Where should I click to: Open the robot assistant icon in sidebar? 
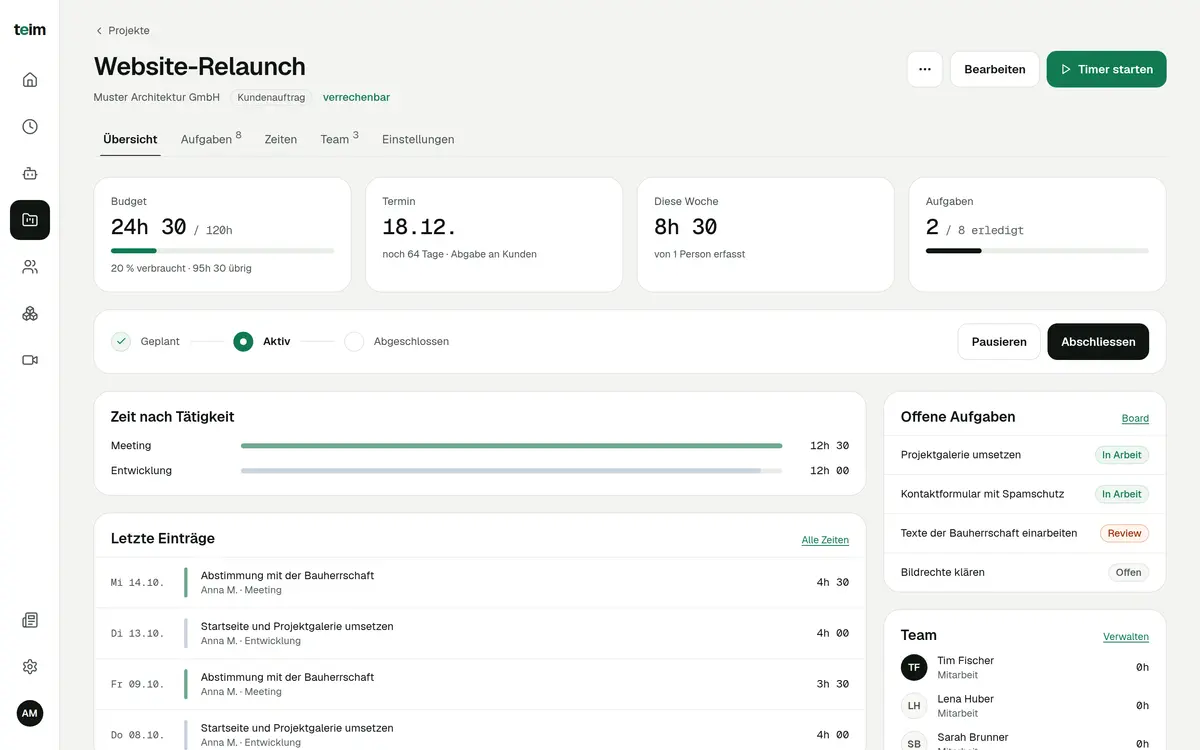30,173
